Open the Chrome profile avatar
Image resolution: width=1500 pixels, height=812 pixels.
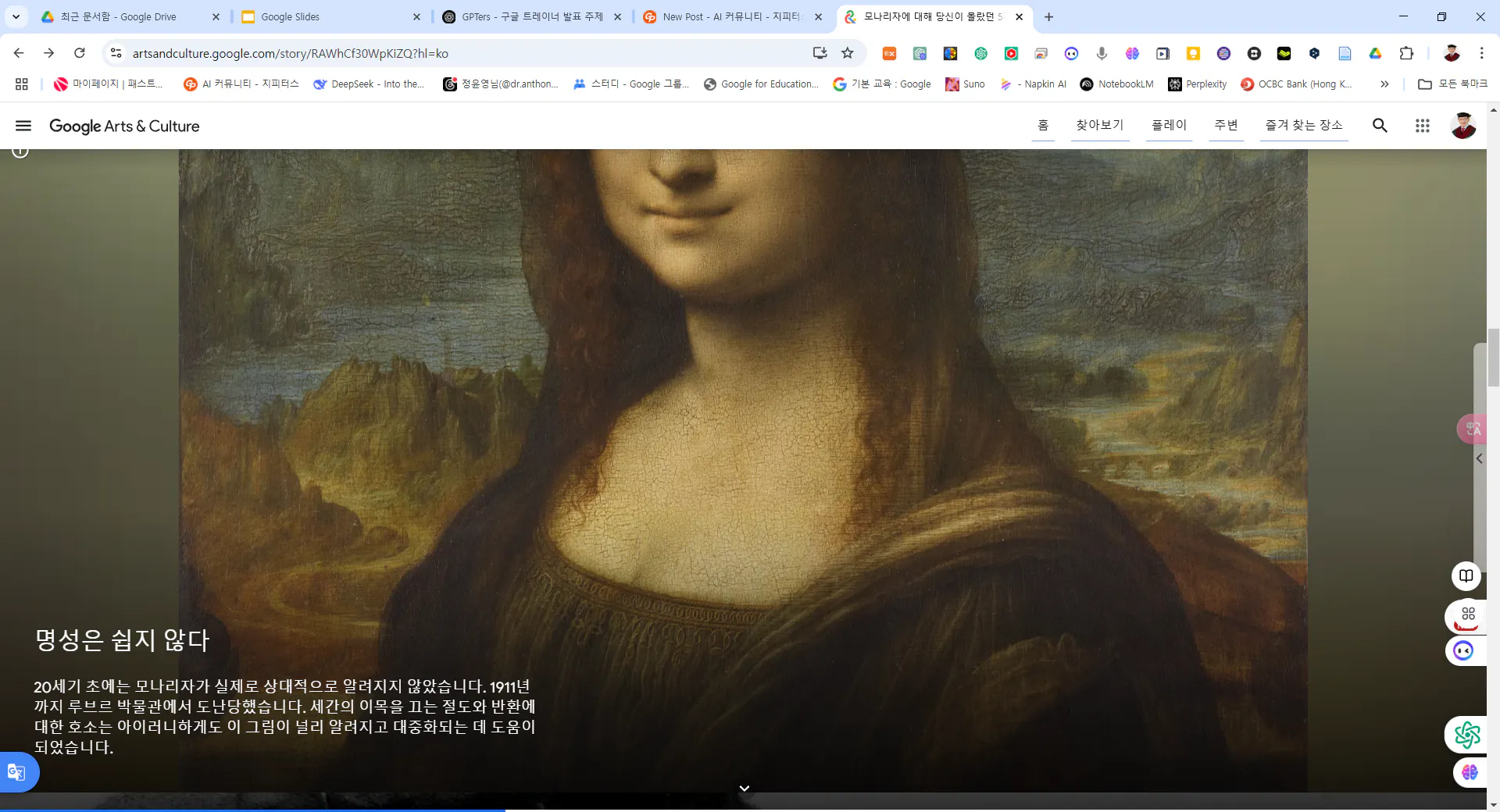point(1452,53)
